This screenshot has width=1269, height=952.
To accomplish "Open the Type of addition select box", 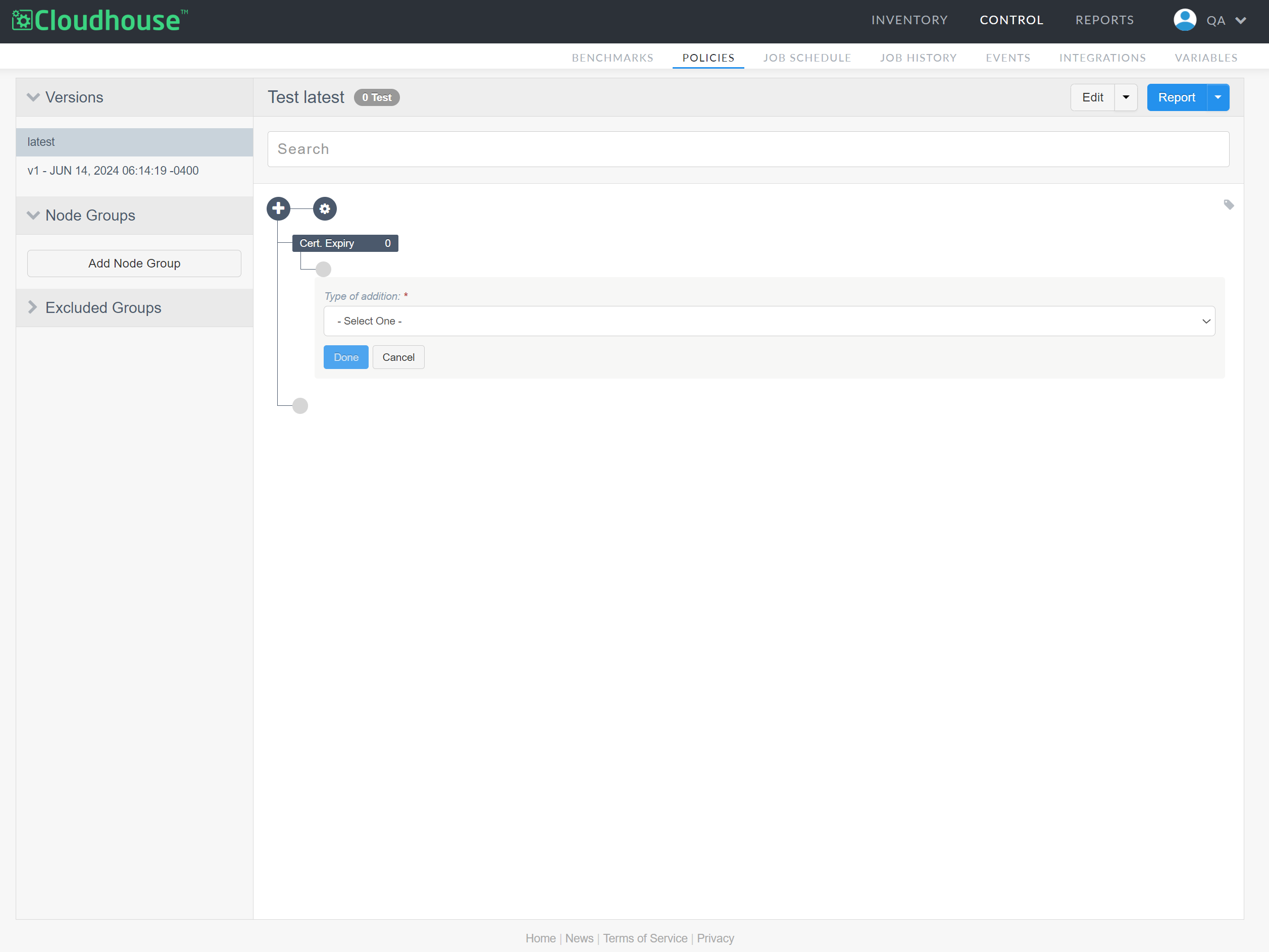I will tap(769, 321).
